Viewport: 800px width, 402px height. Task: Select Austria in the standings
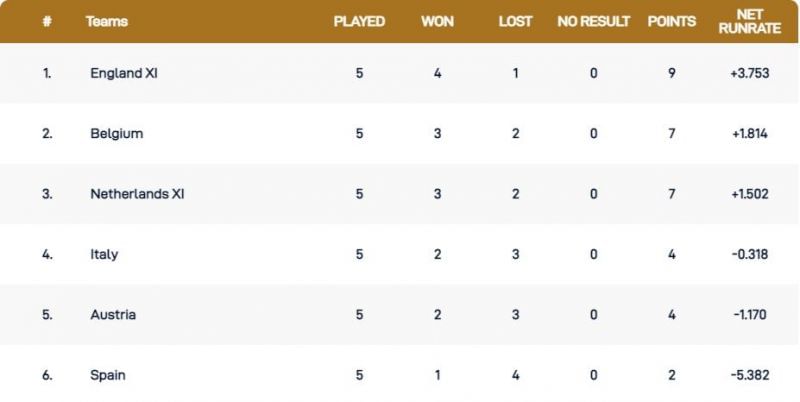click(113, 315)
